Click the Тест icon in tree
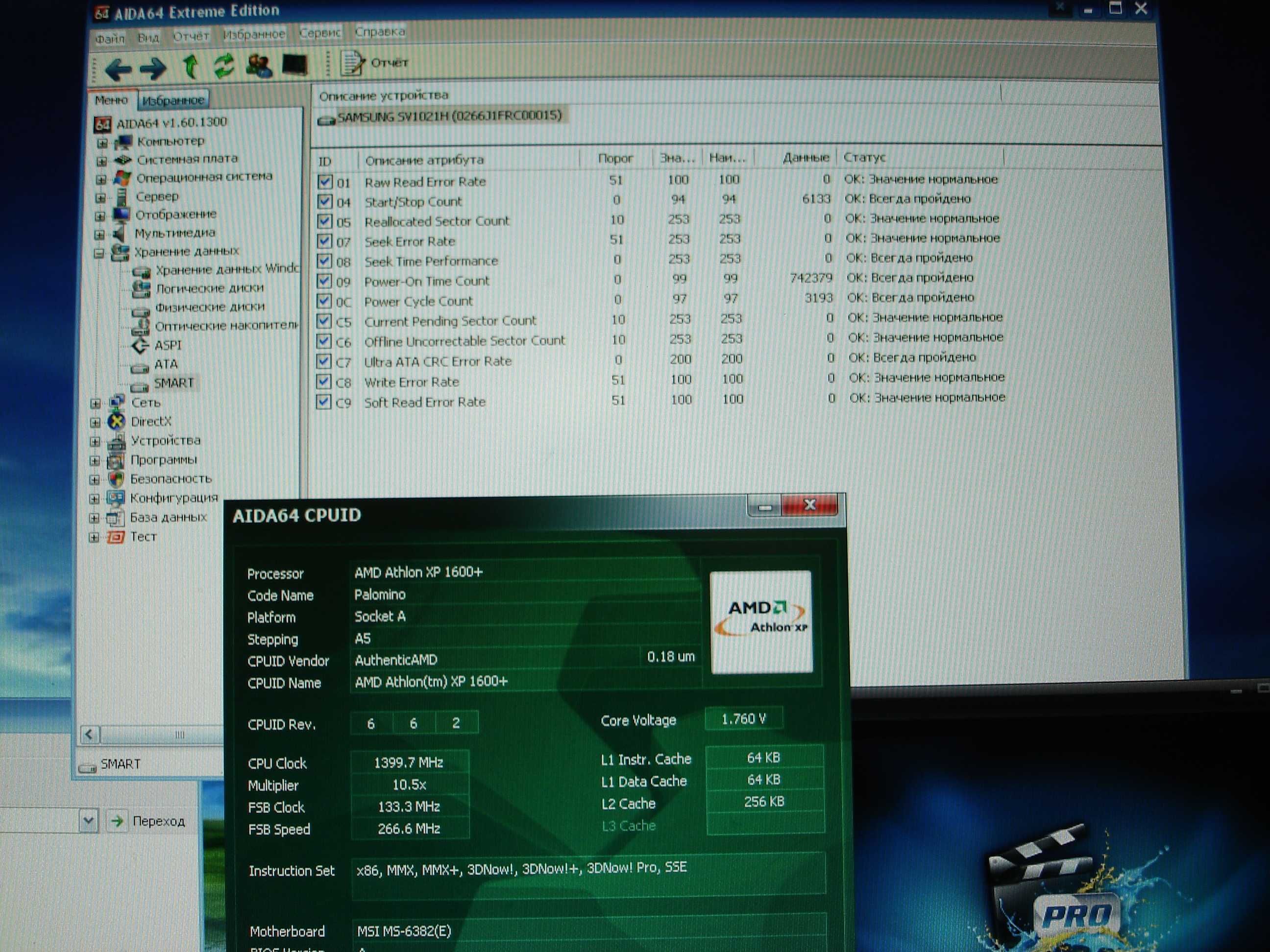This screenshot has height=952, width=1270. (x=116, y=538)
